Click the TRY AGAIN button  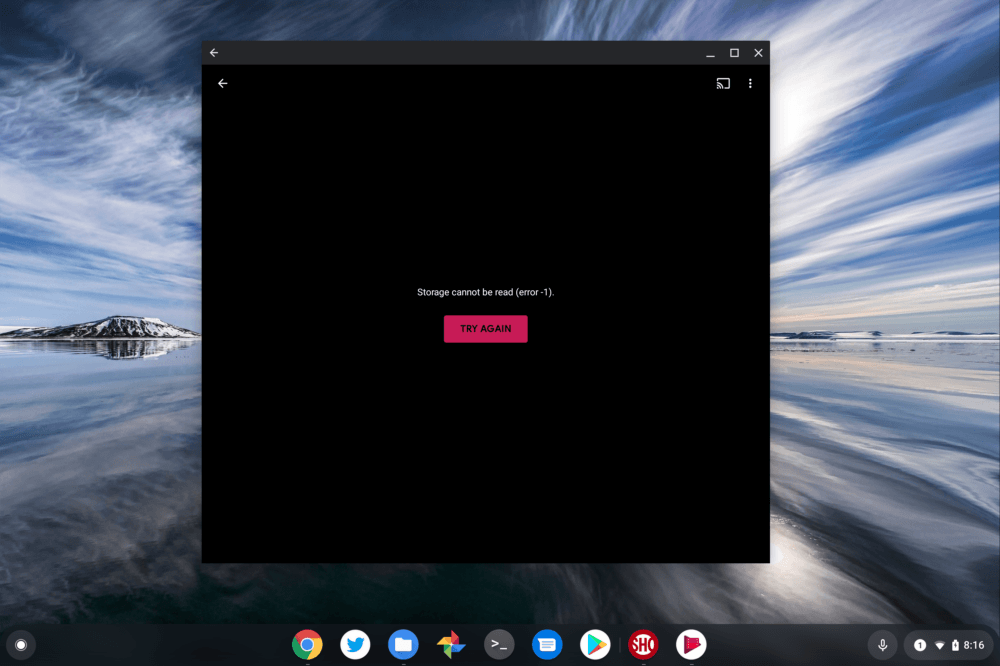click(x=485, y=329)
